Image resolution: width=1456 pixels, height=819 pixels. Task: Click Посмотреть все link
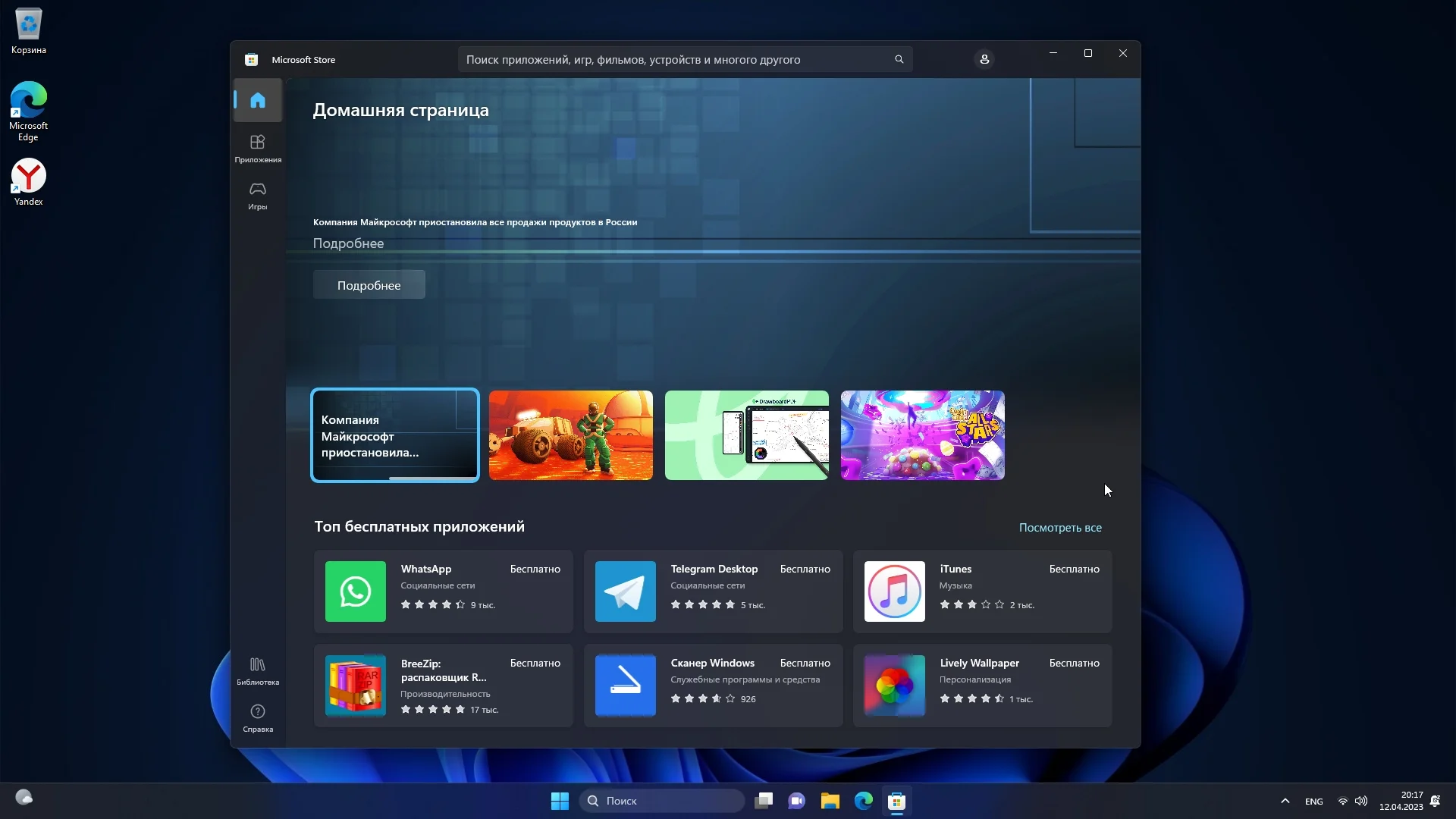[x=1059, y=528]
